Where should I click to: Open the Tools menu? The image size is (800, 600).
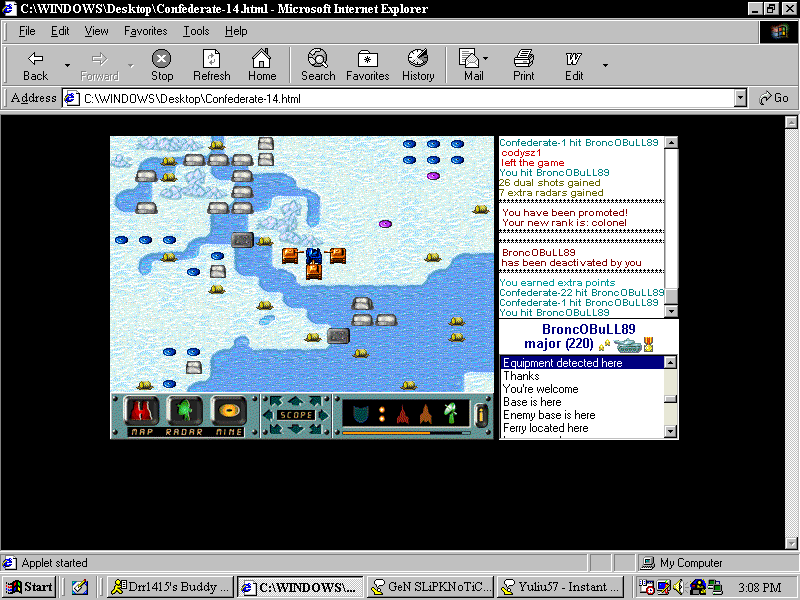(196, 31)
